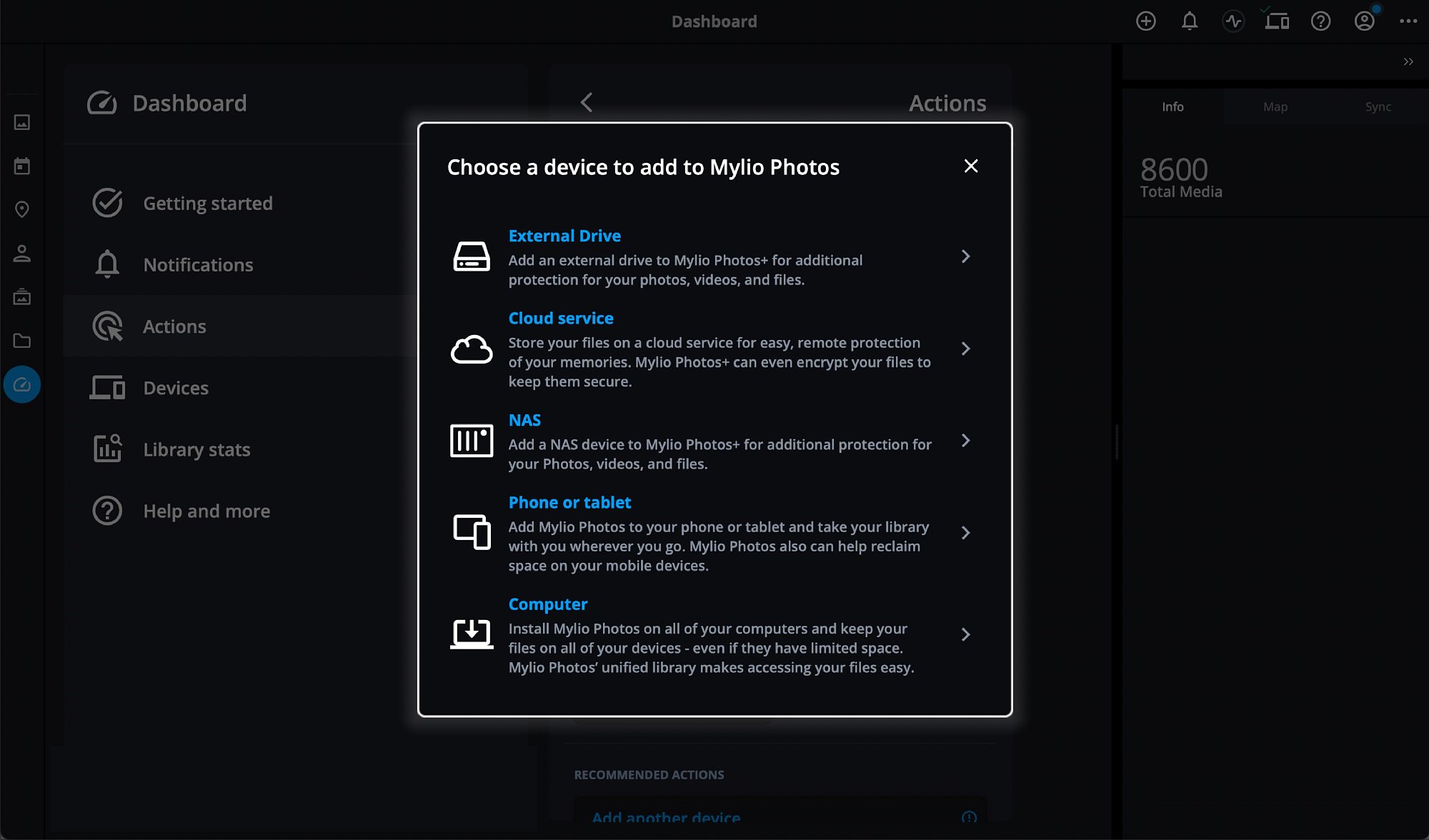The image size is (1429, 840).
Task: Open the devices icon in top bar
Action: point(1277,21)
